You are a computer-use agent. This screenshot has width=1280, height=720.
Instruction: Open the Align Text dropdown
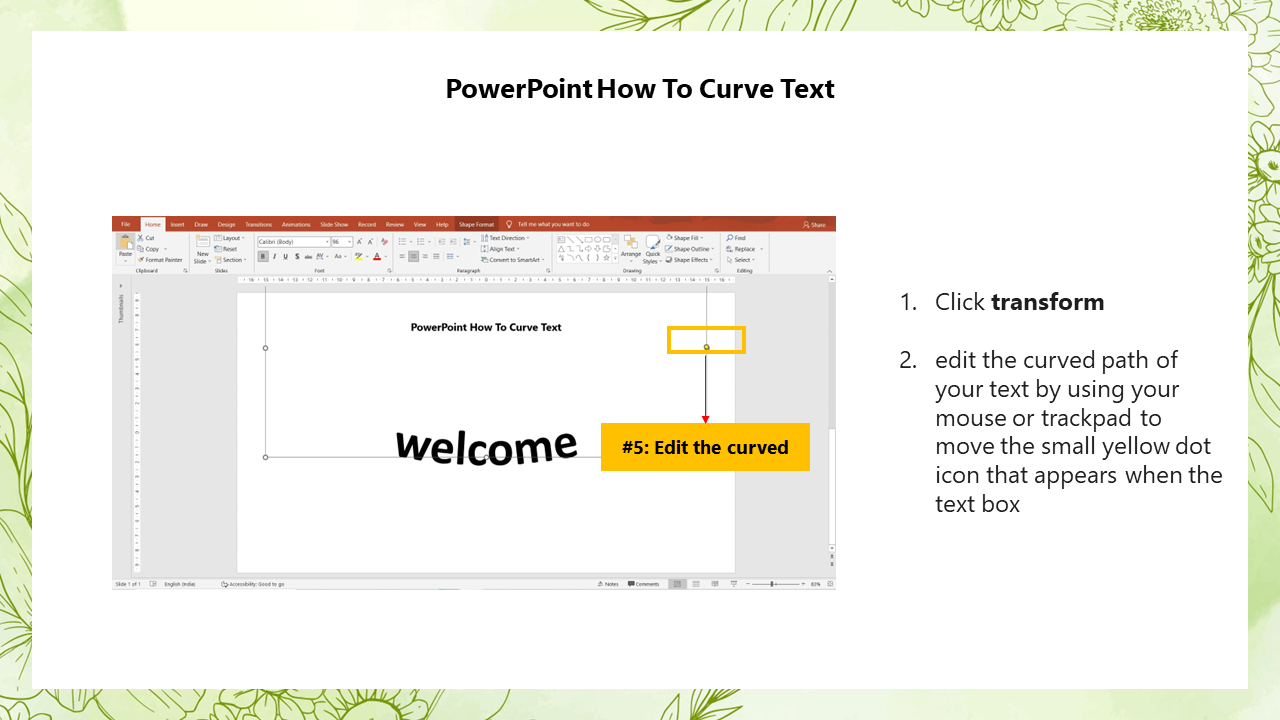[x=498, y=249]
